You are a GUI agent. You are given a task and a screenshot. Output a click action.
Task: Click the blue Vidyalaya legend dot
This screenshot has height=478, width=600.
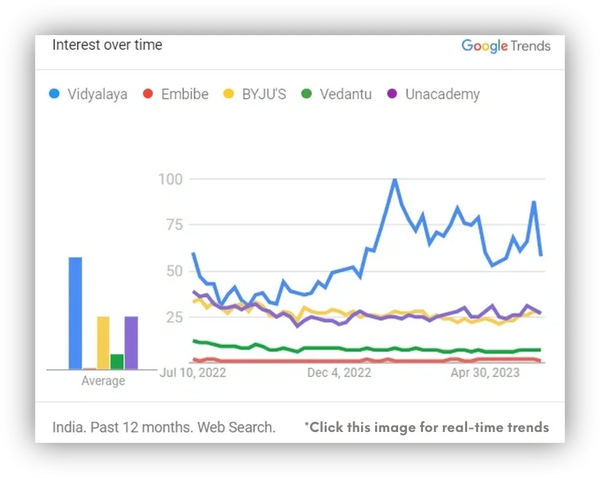point(54,94)
